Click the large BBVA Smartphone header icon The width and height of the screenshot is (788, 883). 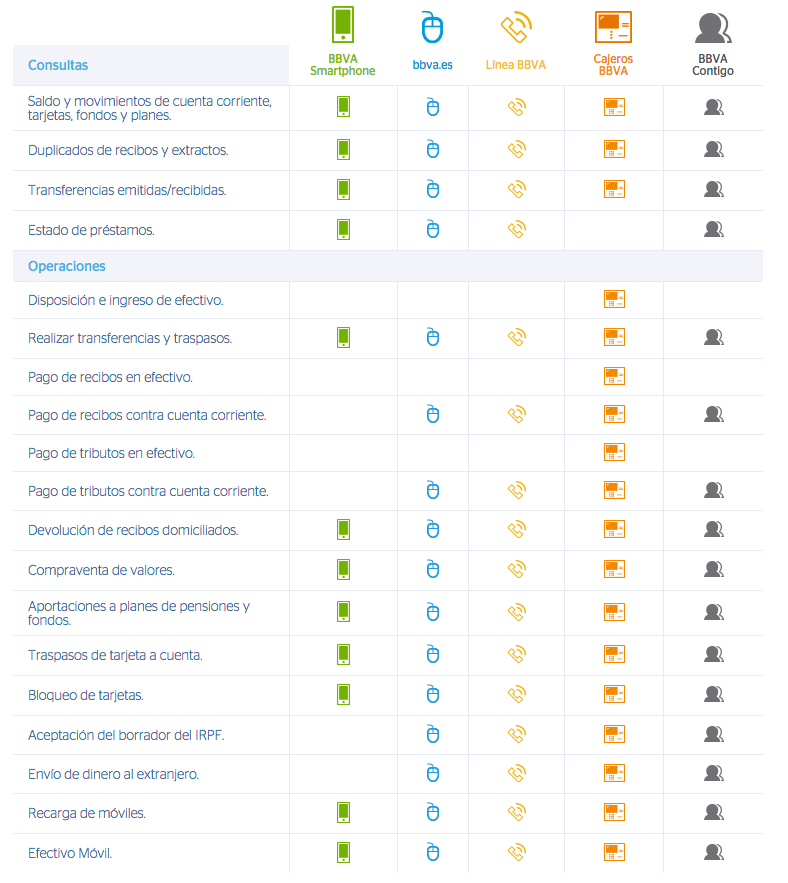pos(343,25)
